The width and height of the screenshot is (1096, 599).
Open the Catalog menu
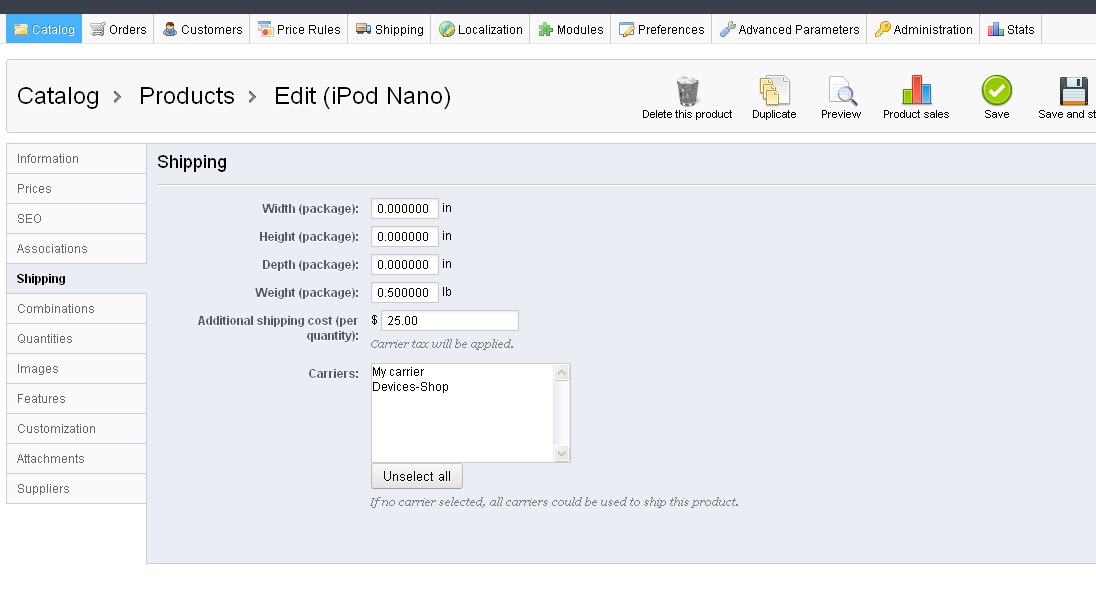pos(44,29)
